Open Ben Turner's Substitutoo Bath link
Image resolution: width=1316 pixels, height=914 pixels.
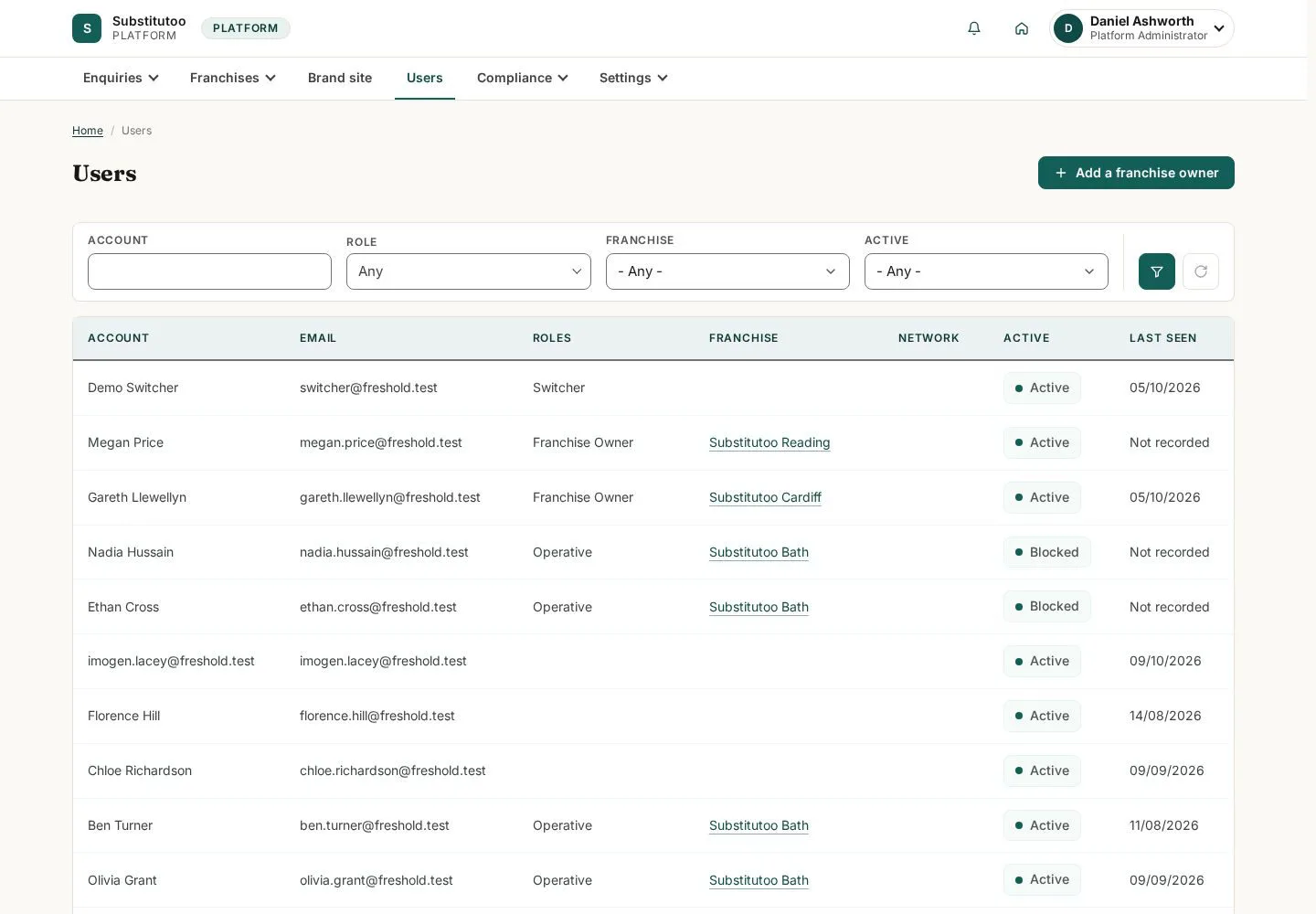pos(759,825)
